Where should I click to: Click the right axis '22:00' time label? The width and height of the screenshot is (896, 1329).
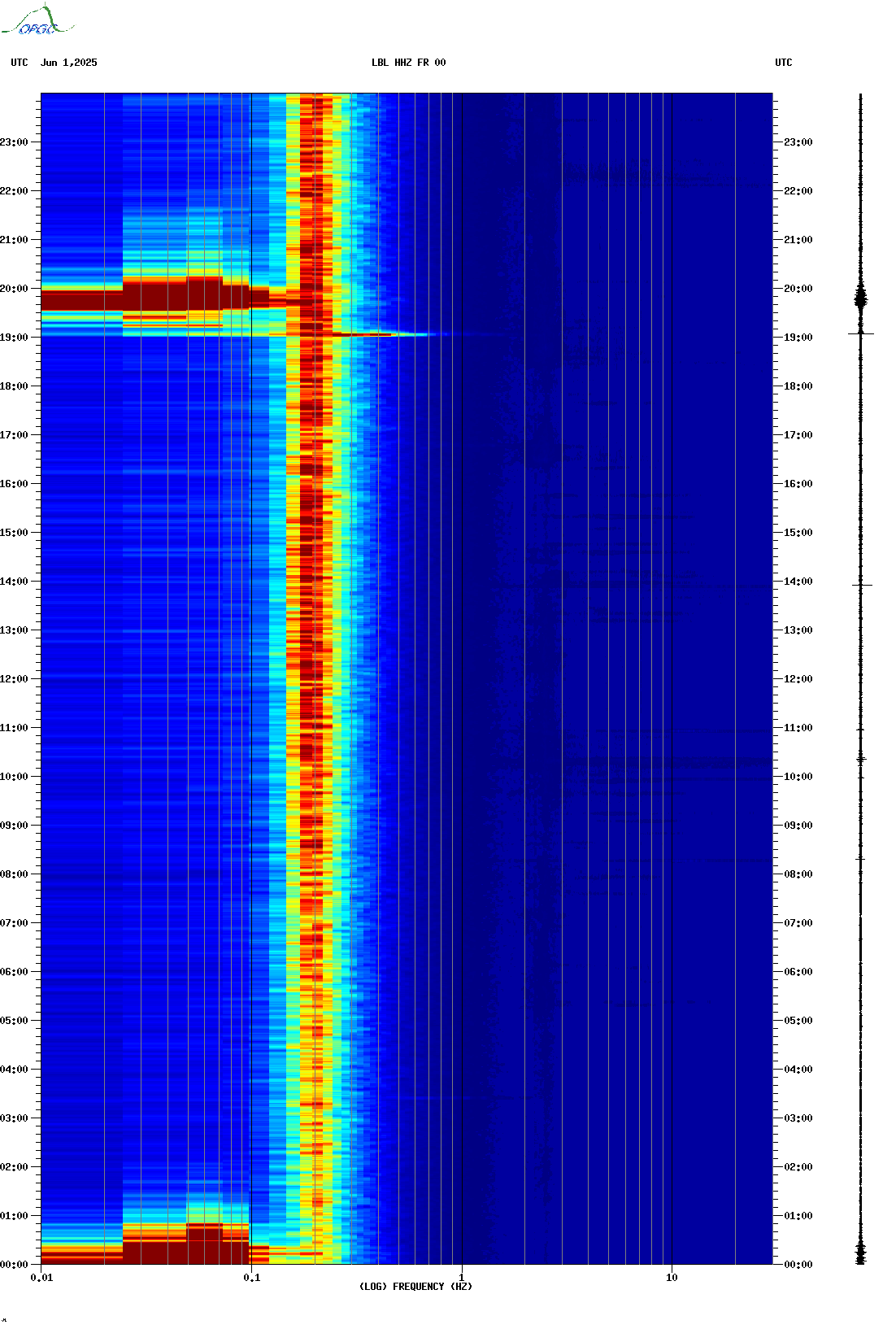click(x=798, y=191)
